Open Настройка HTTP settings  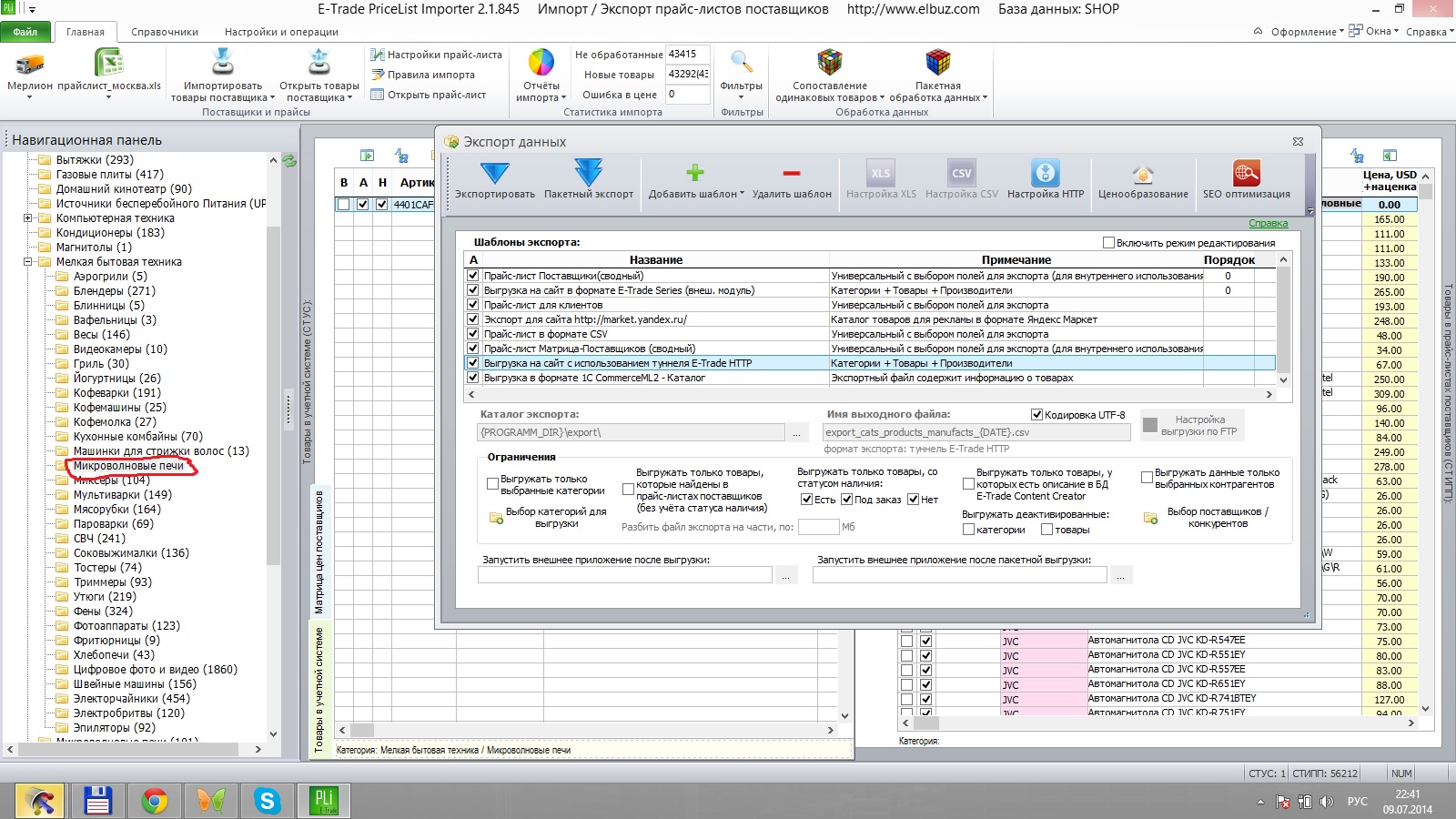[x=1046, y=179]
